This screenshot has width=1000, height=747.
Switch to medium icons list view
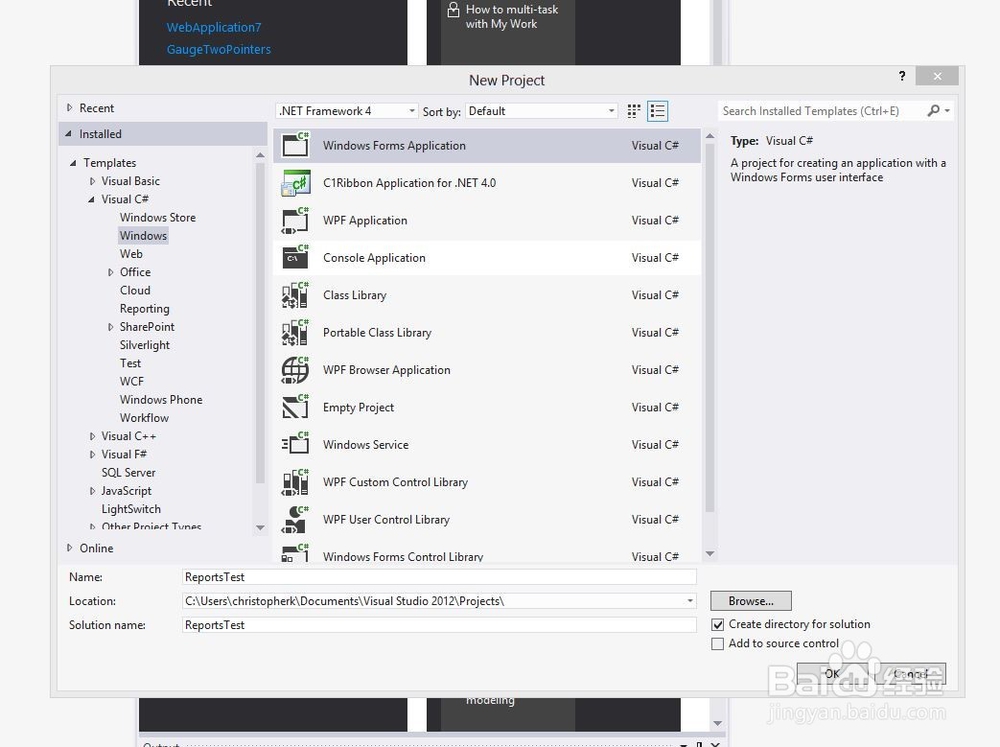[x=658, y=111]
